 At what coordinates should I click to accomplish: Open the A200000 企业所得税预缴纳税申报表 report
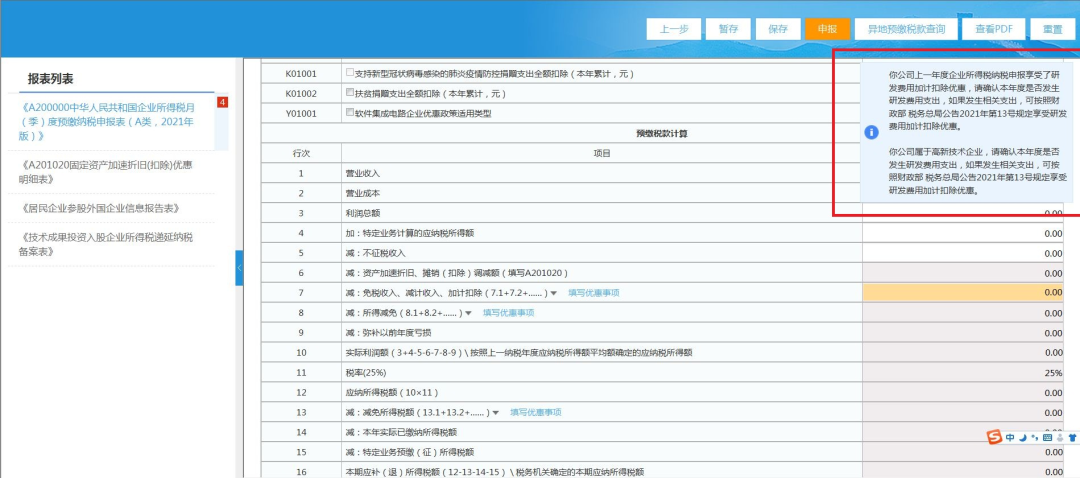(107, 121)
